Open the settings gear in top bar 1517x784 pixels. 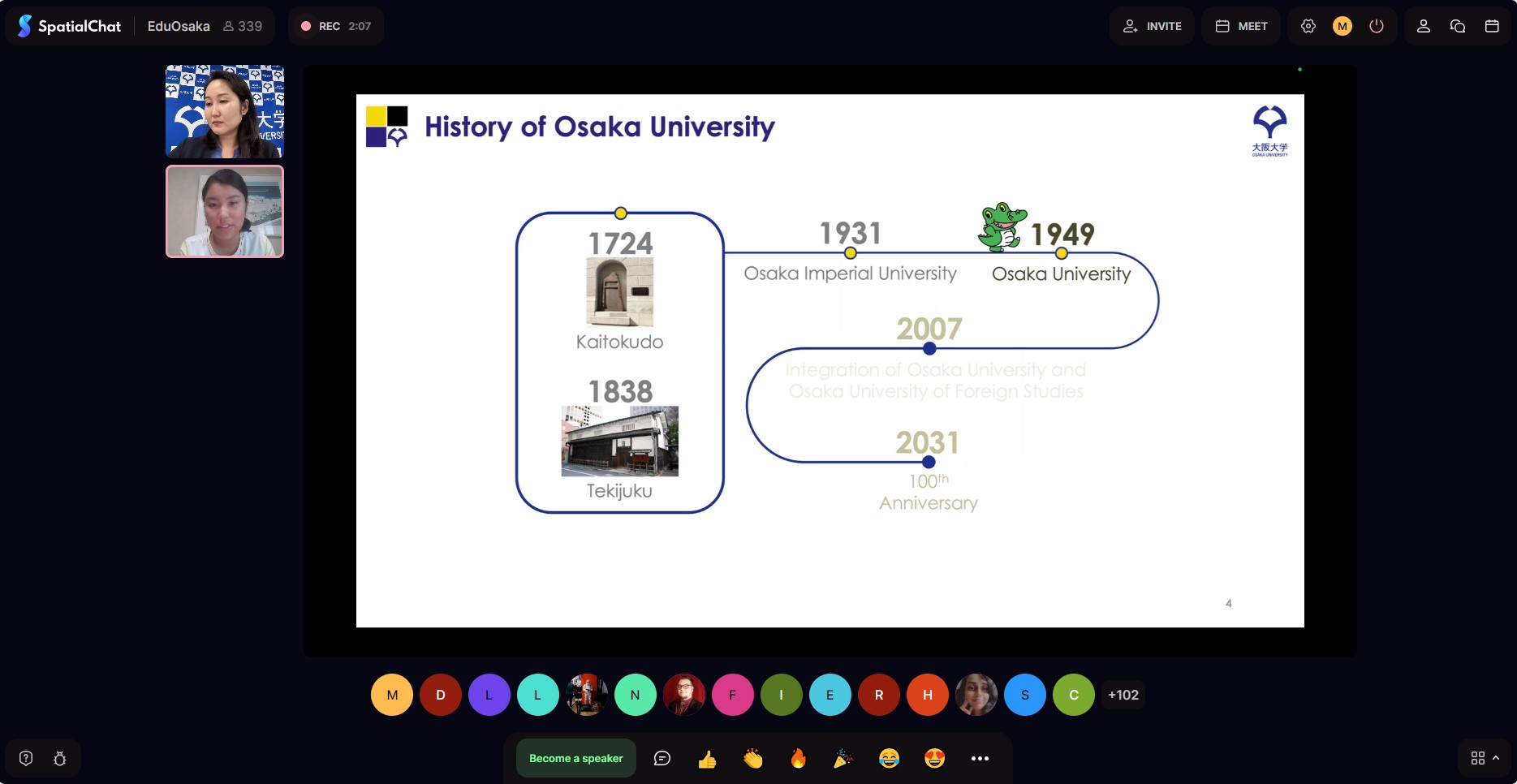pos(1308,26)
